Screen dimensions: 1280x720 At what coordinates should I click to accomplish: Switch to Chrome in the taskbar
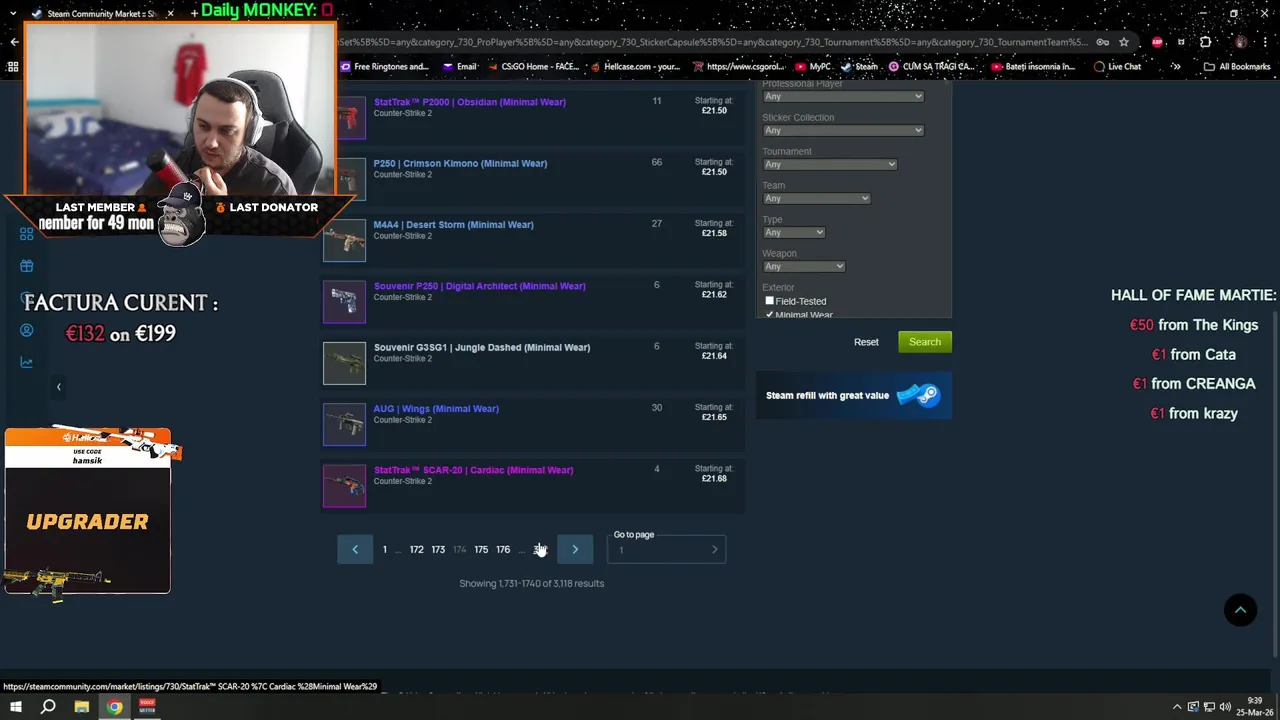pyautogui.click(x=115, y=707)
